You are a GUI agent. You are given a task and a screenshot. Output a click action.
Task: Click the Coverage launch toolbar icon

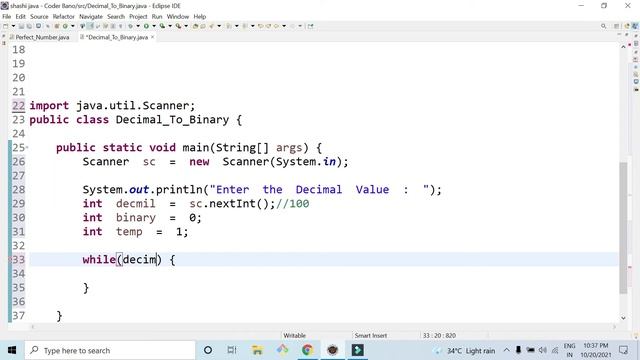pos(162,26)
